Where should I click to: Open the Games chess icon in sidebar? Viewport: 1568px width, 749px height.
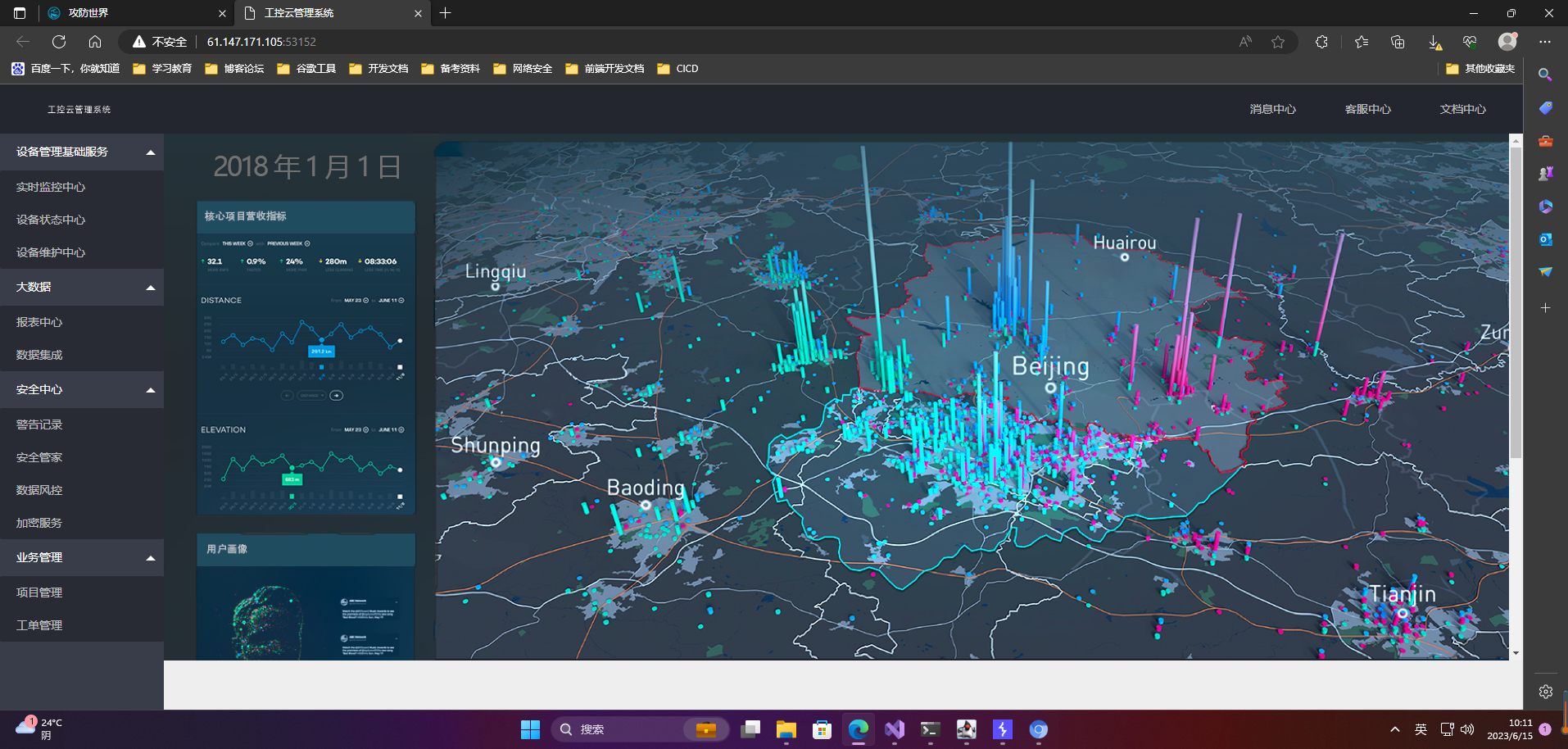coord(1545,174)
